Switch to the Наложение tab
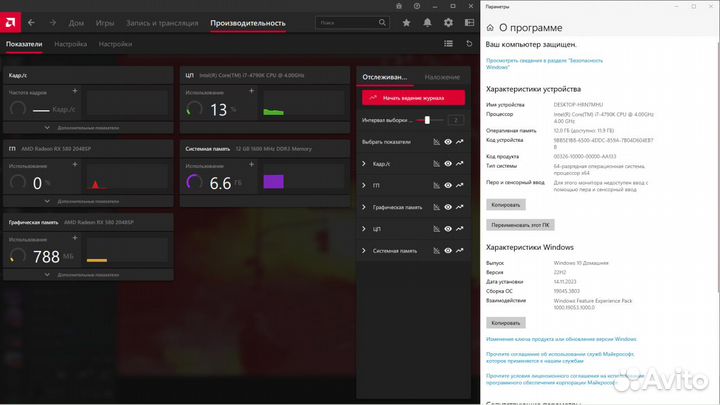The width and height of the screenshot is (720, 405). (x=442, y=77)
